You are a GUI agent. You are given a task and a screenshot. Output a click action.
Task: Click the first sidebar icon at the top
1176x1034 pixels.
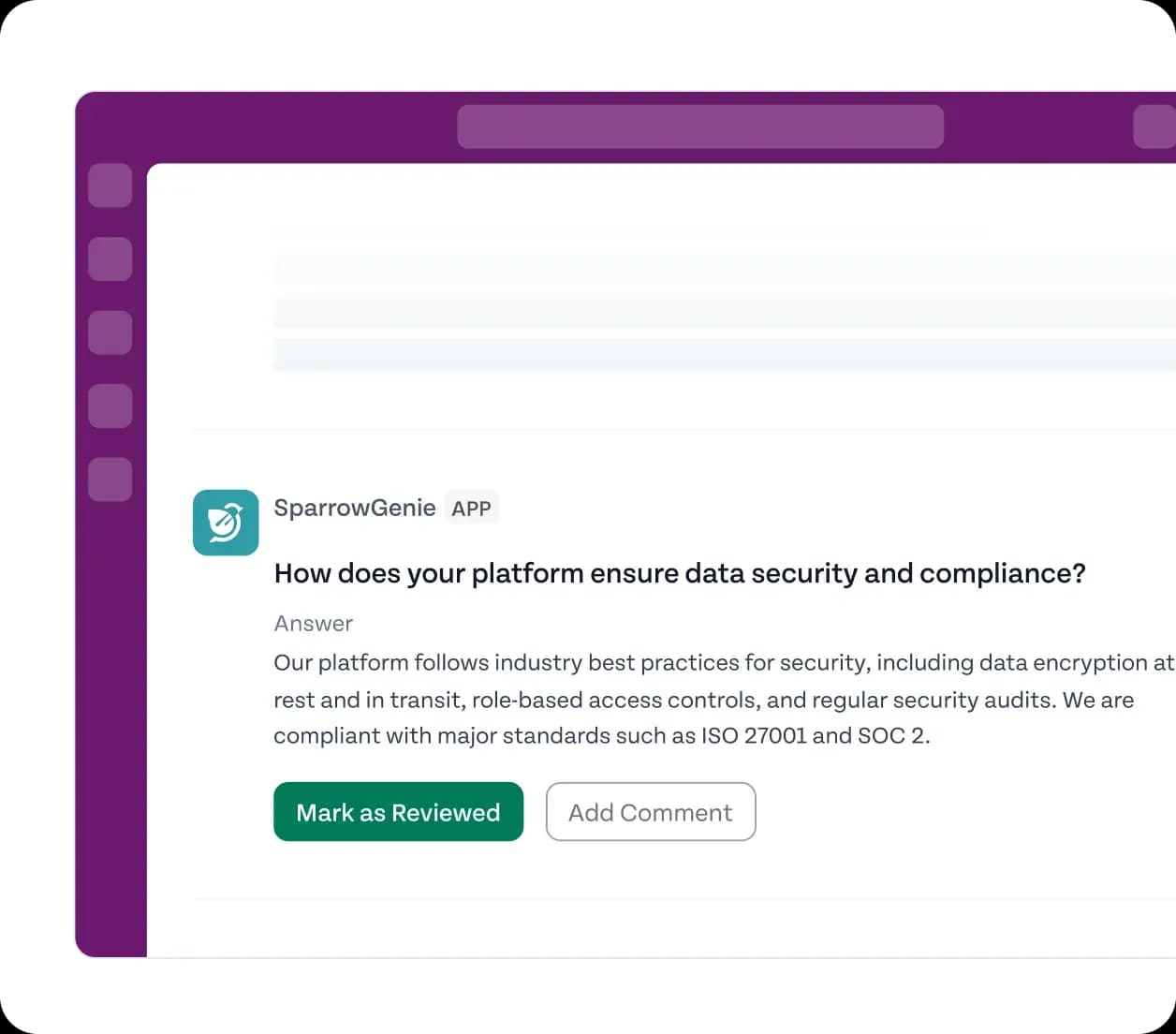pyautogui.click(x=110, y=185)
